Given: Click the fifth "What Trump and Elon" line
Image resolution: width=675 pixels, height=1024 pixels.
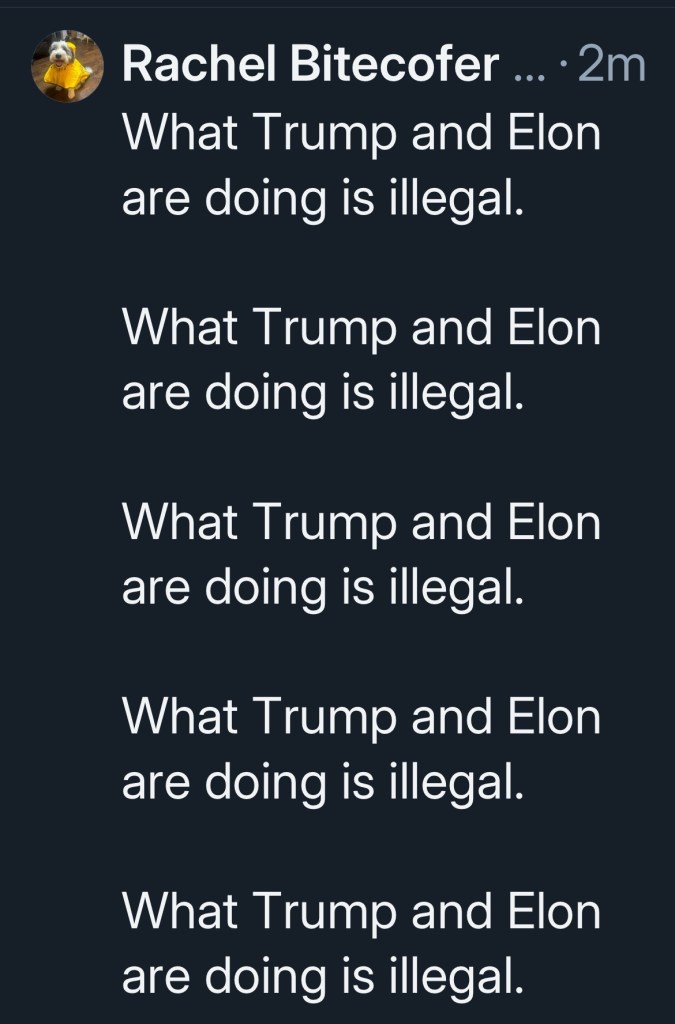Looking at the screenshot, I should pos(361,914).
